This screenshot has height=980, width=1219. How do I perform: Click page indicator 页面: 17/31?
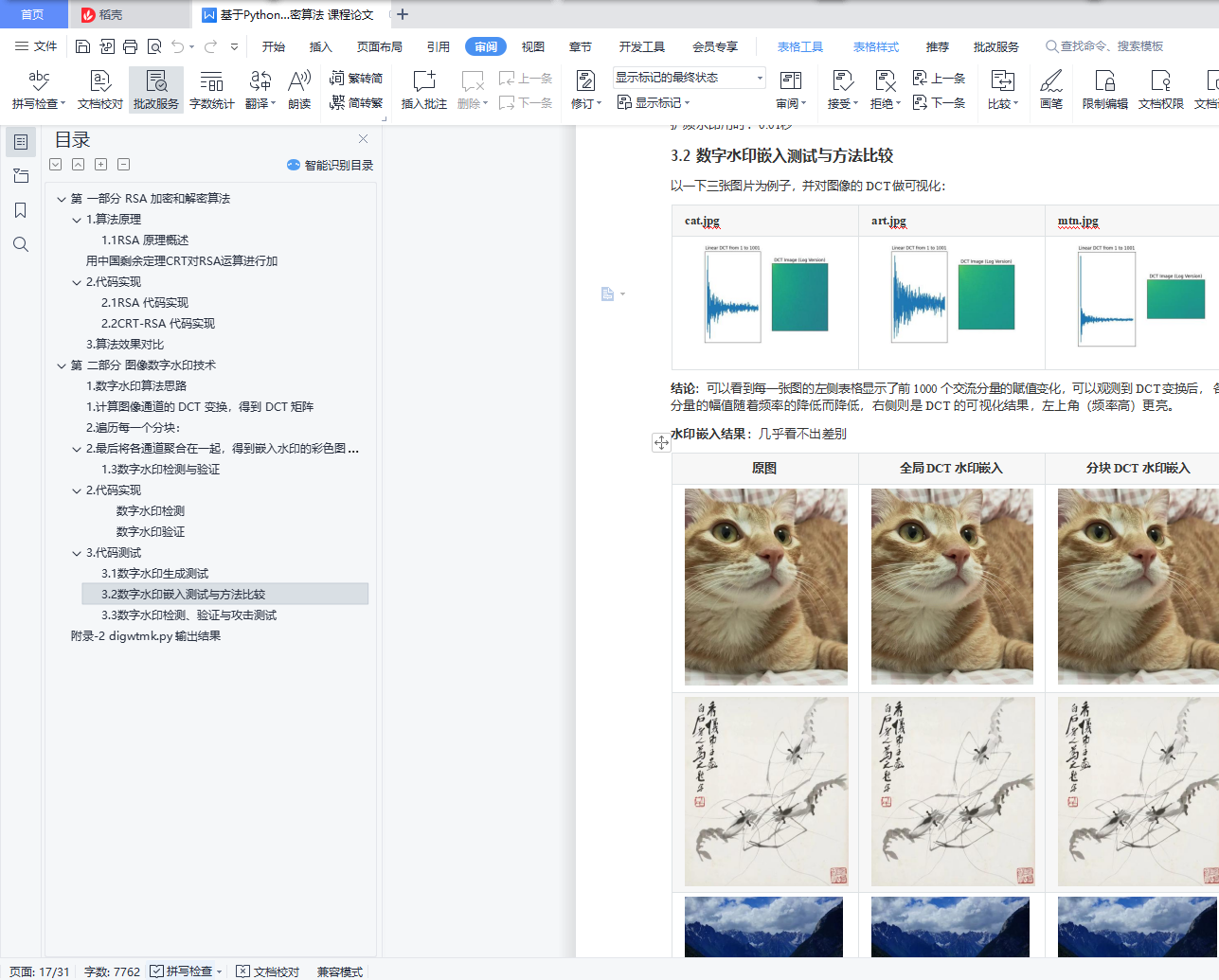pos(40,971)
